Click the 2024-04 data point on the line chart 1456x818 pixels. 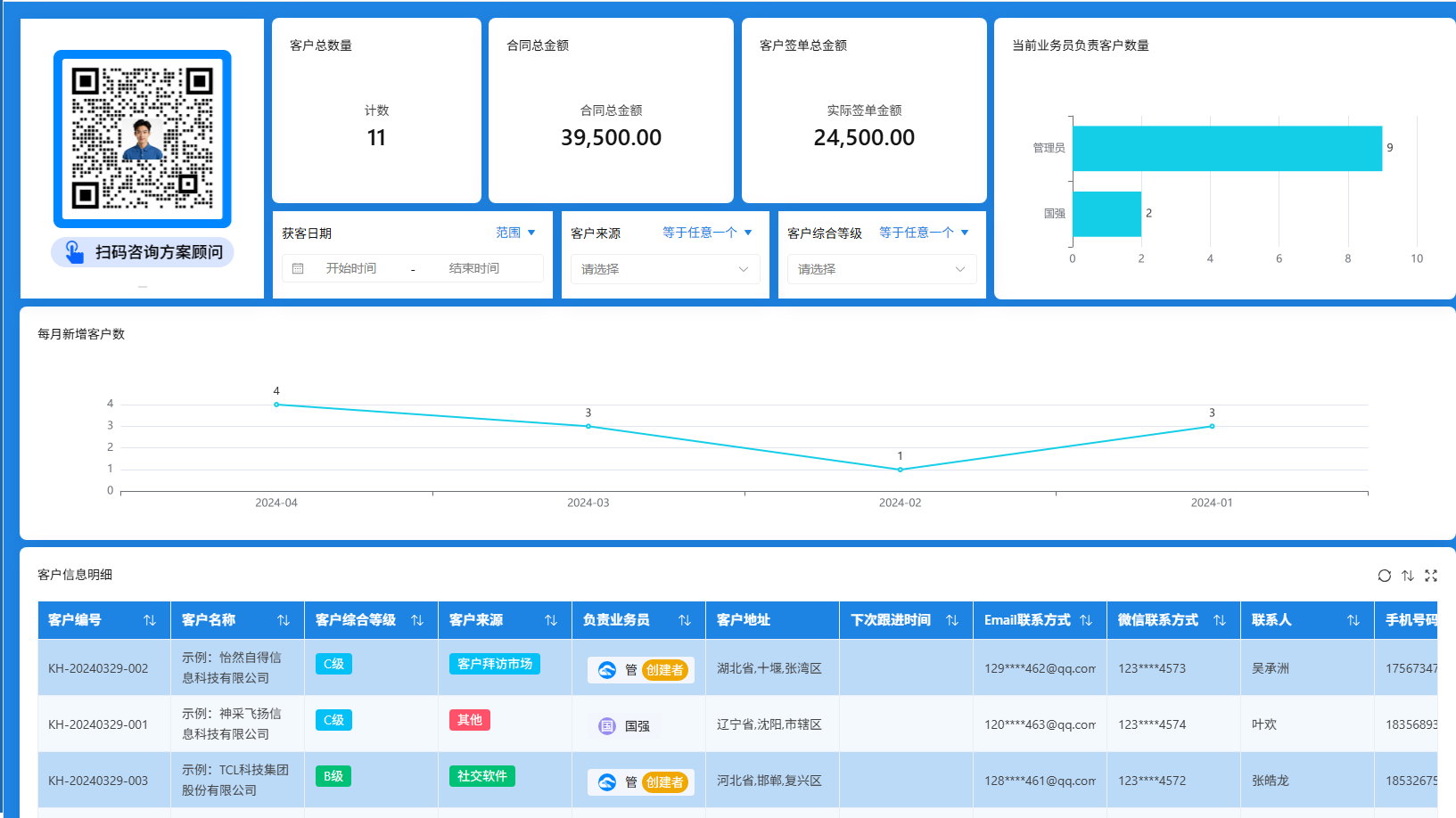click(276, 404)
